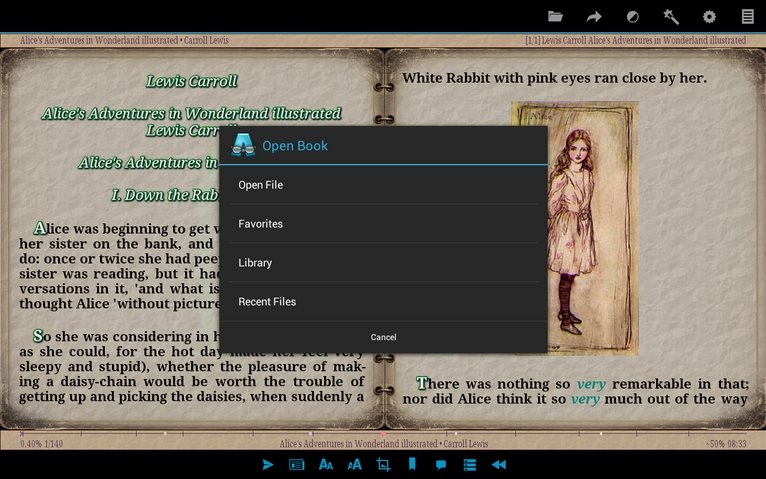Open the magic wand tool
The image size is (766, 479).
pyautogui.click(x=671, y=16)
